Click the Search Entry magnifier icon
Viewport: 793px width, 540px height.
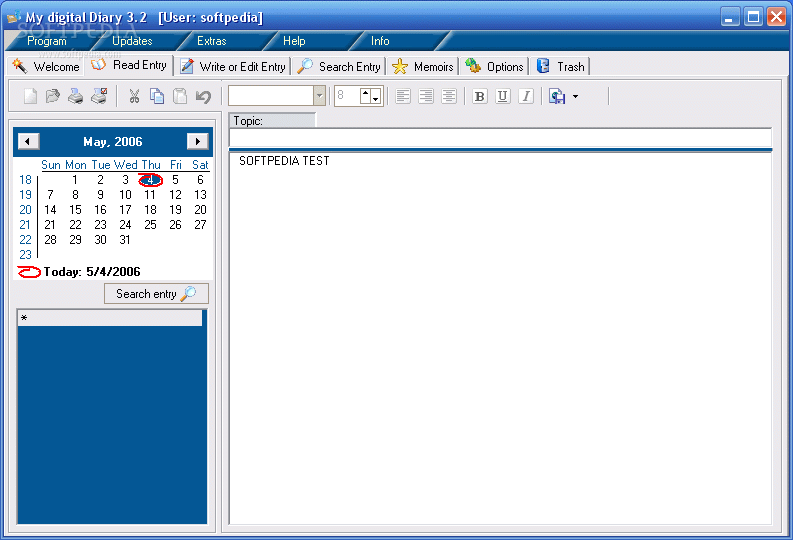click(305, 66)
